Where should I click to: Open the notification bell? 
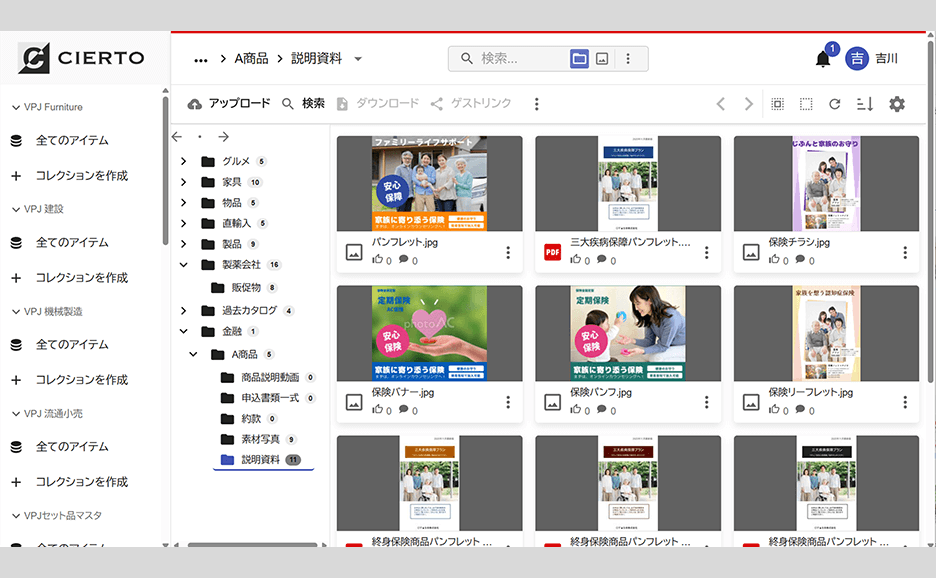point(823,58)
